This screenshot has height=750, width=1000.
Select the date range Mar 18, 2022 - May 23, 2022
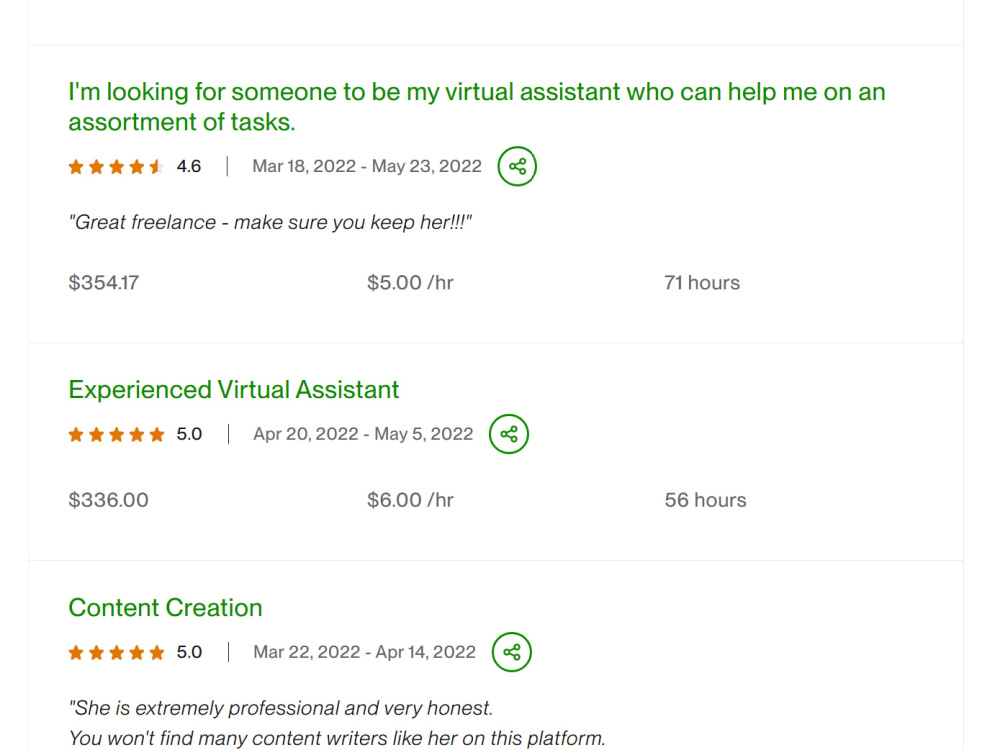367,166
